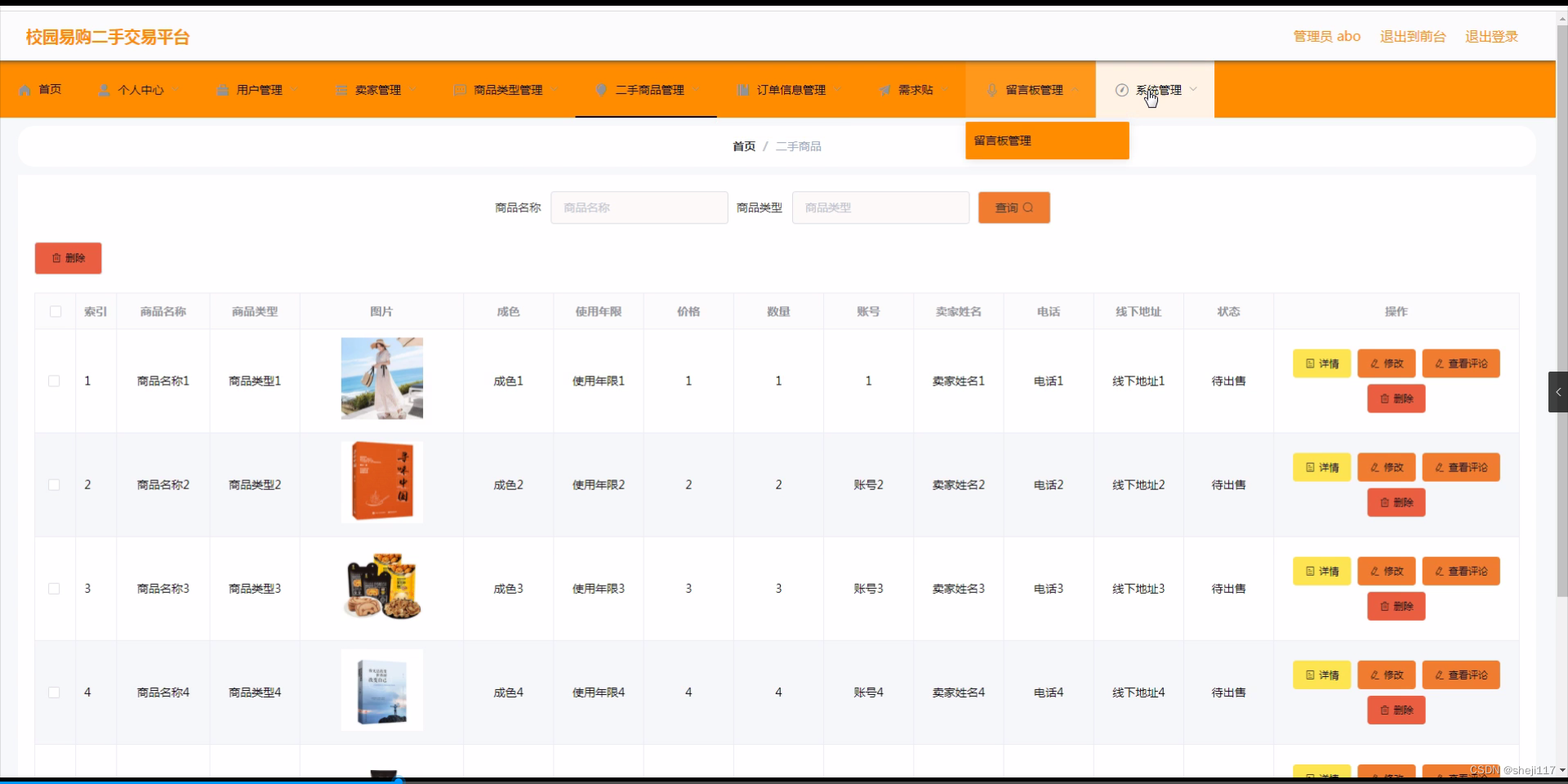Click the list icon beside 卖家管理

pyautogui.click(x=341, y=90)
